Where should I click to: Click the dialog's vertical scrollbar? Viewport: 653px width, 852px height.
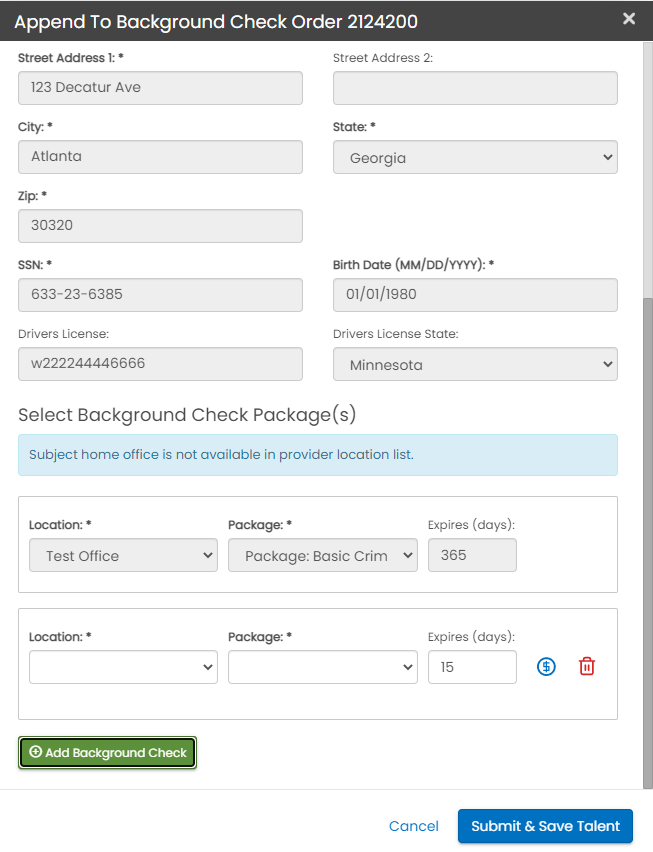click(648, 543)
